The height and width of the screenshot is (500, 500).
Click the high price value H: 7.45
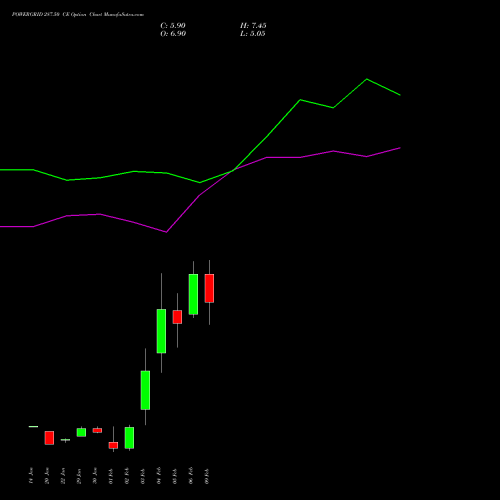pyautogui.click(x=253, y=26)
